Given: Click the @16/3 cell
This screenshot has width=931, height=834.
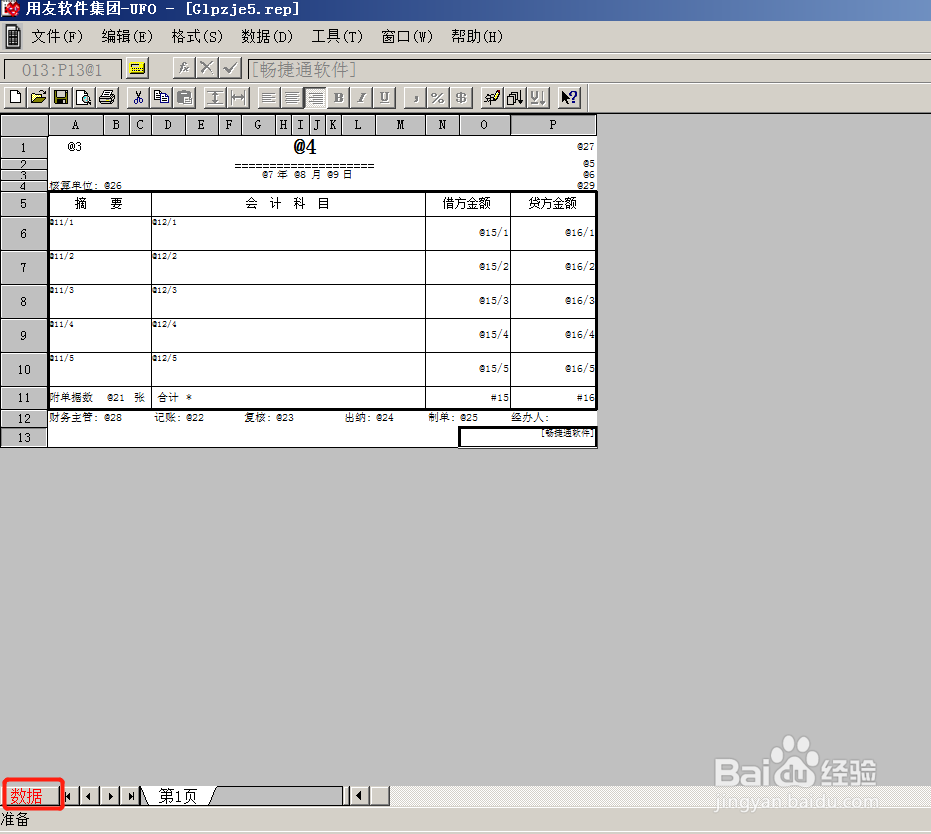Looking at the screenshot, I should point(553,301).
